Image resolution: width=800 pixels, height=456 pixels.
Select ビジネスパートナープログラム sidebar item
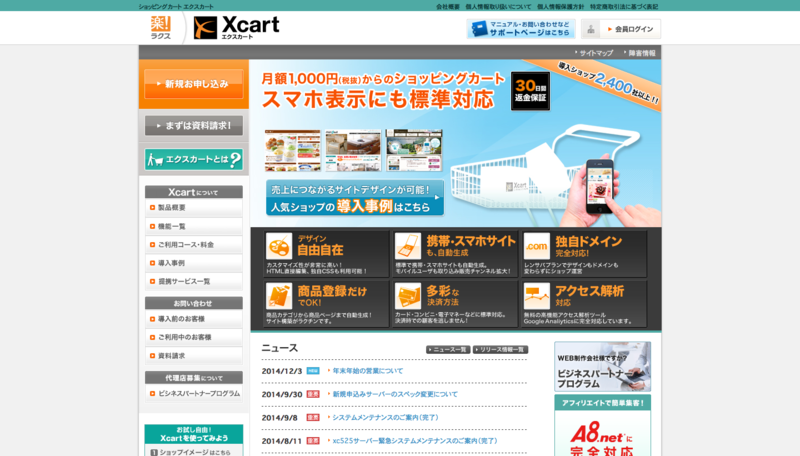194,393
